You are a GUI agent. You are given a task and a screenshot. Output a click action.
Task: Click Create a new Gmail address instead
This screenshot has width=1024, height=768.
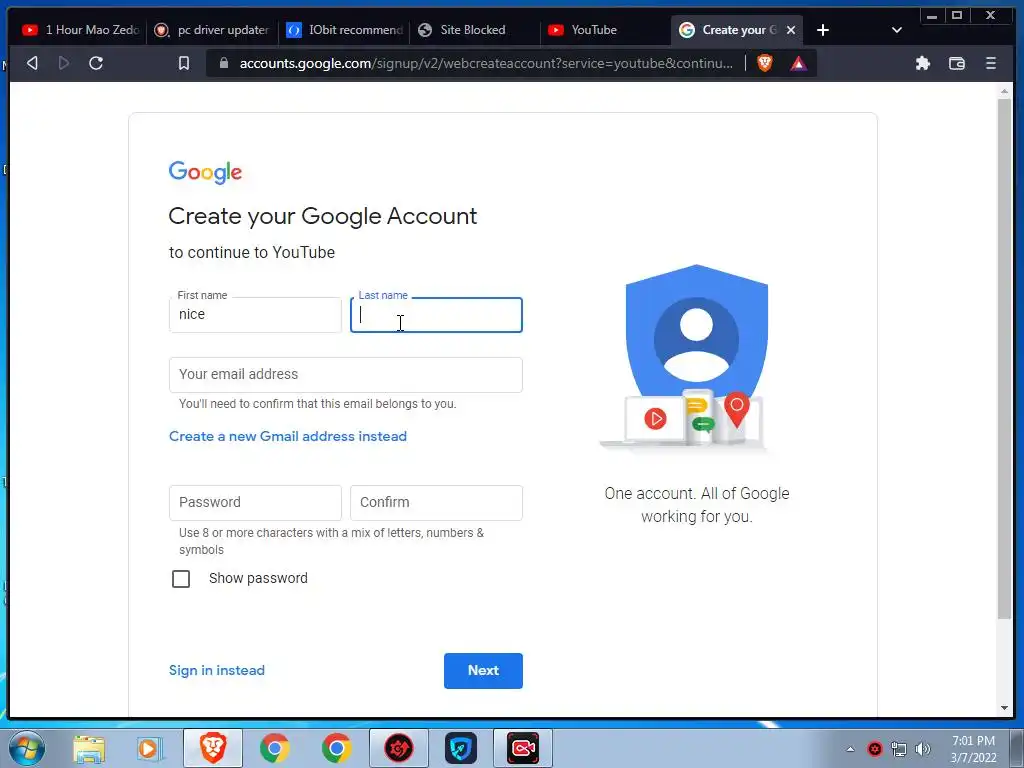tap(288, 436)
